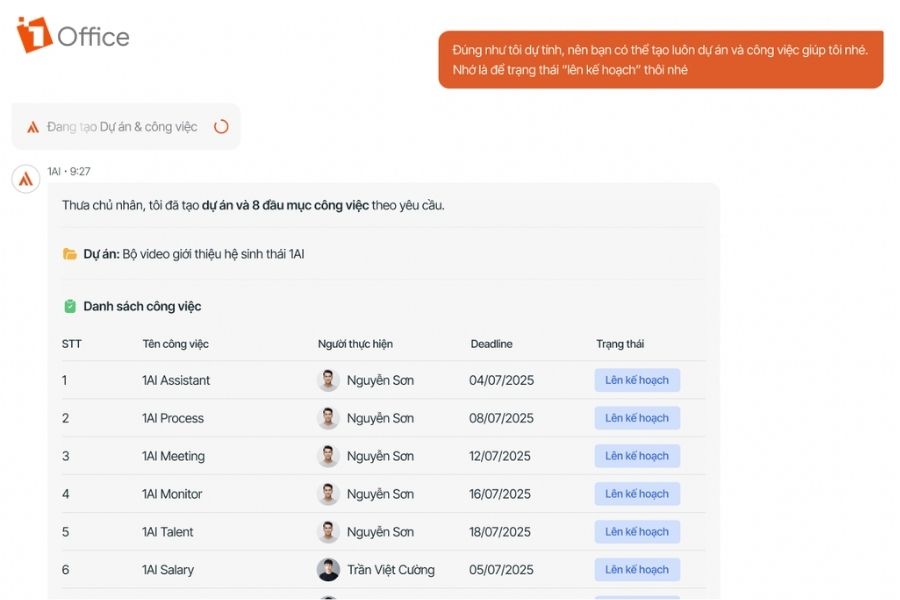The height and width of the screenshot is (600, 900).
Task: Click the loading spinner in creating status
Action: click(221, 127)
